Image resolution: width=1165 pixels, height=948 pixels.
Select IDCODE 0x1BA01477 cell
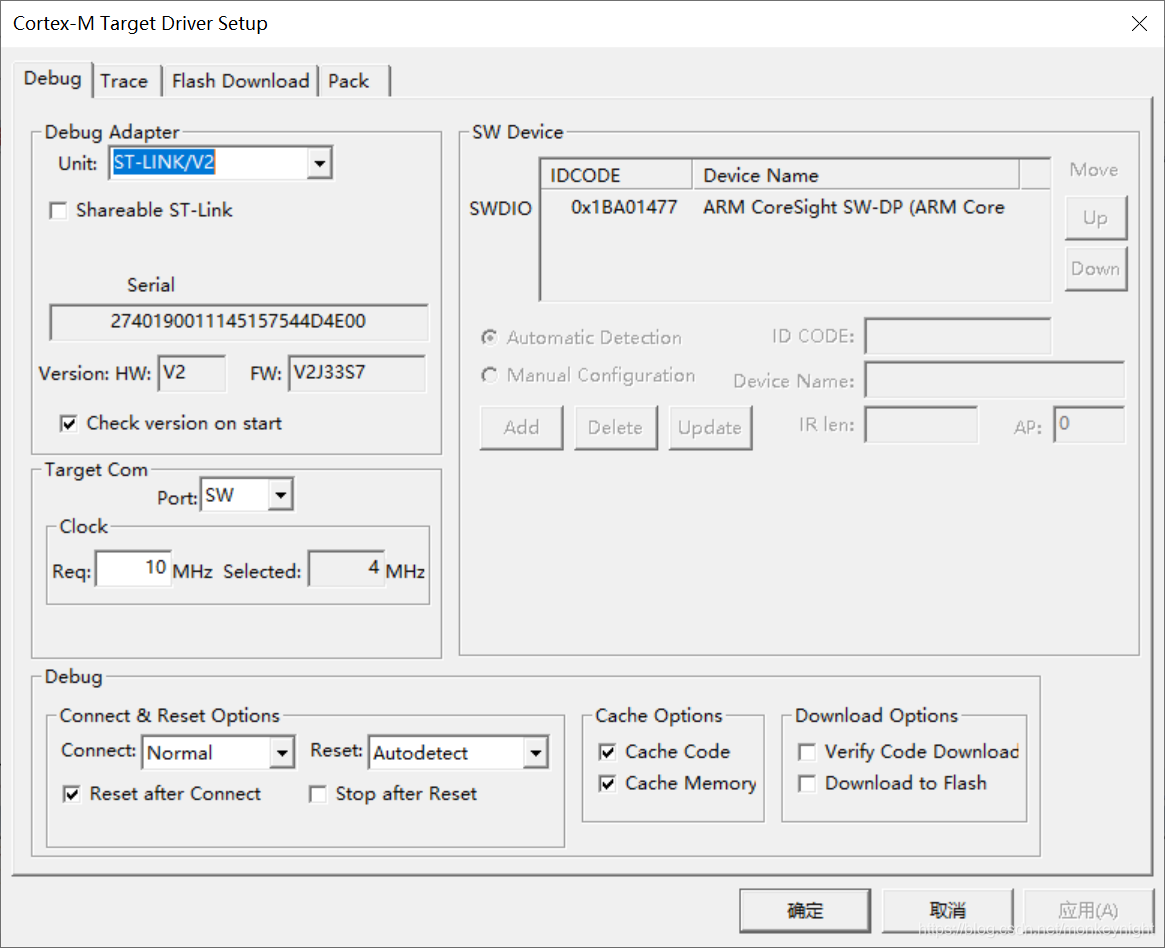(x=623, y=207)
